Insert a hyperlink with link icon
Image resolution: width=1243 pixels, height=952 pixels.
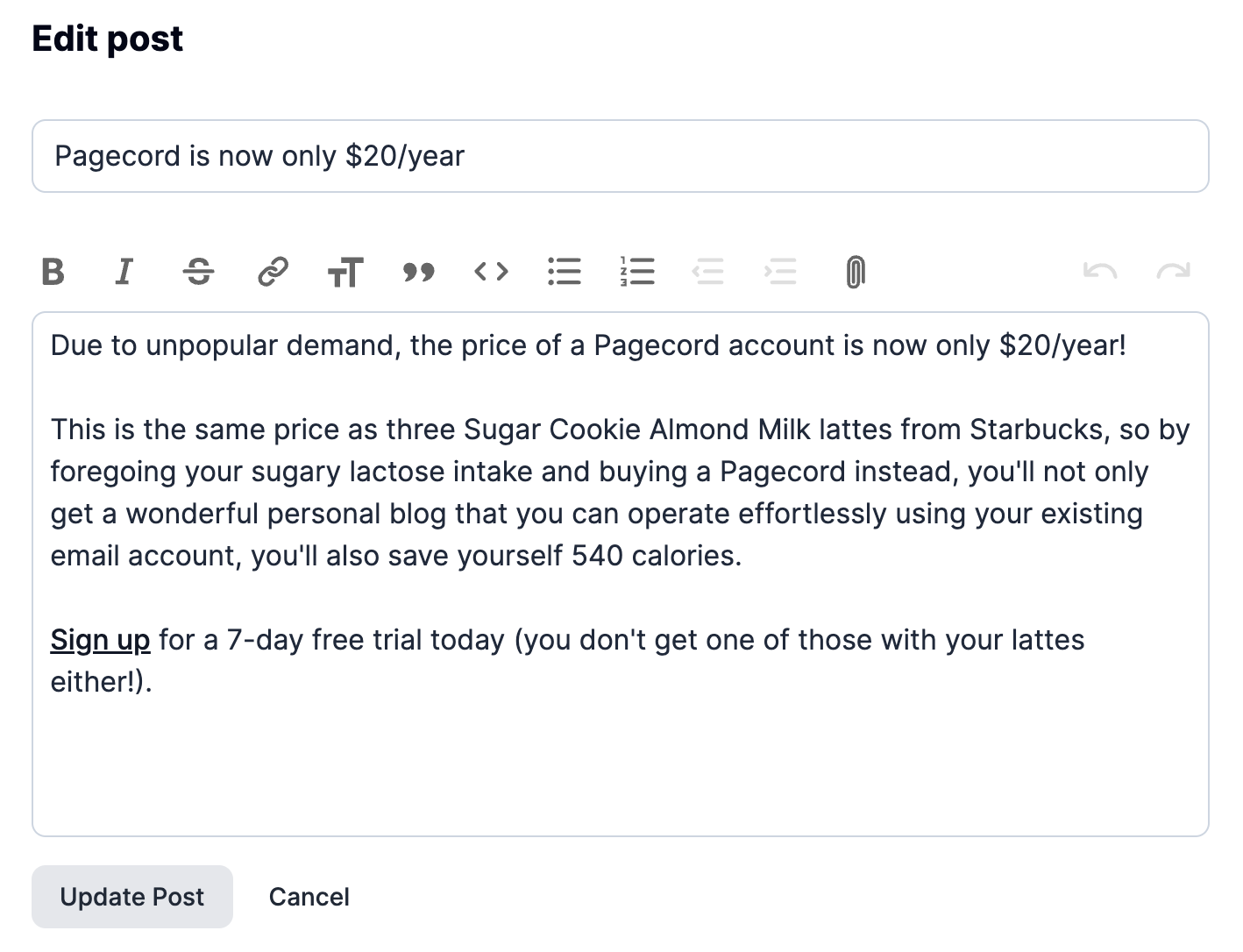point(273,272)
